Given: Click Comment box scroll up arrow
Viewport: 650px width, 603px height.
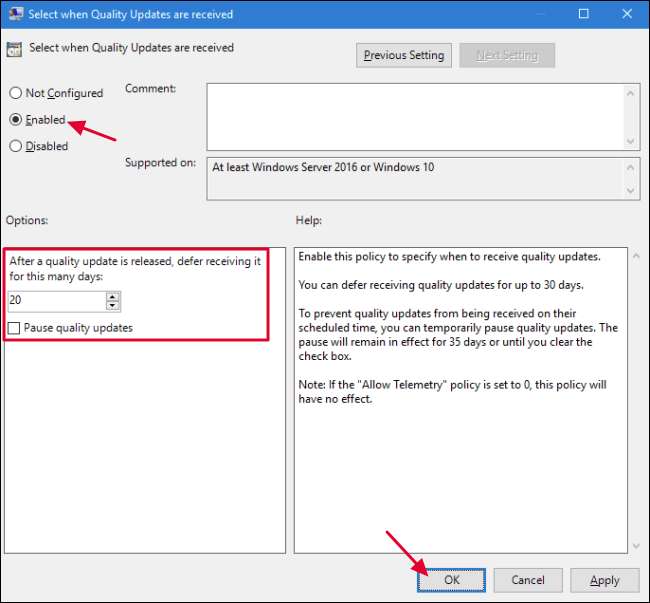Looking at the screenshot, I should pos(631,93).
